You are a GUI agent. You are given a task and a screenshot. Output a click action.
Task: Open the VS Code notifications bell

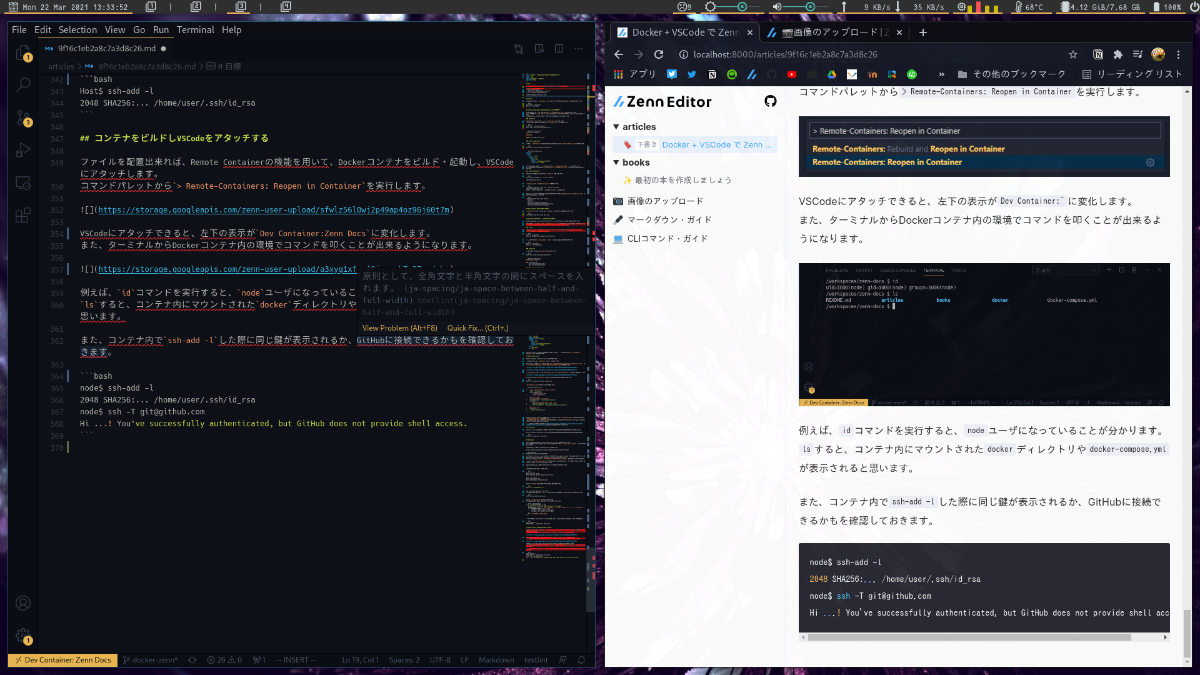point(581,660)
